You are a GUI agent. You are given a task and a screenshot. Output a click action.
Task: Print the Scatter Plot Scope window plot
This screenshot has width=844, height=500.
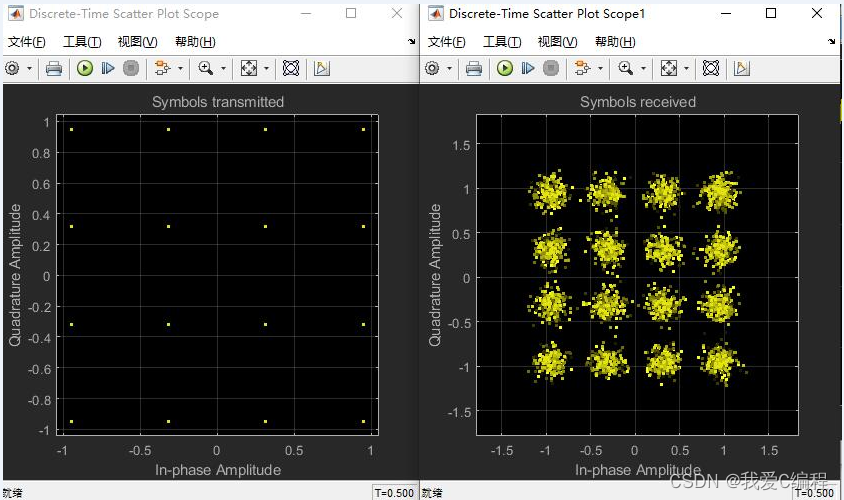pos(54,68)
